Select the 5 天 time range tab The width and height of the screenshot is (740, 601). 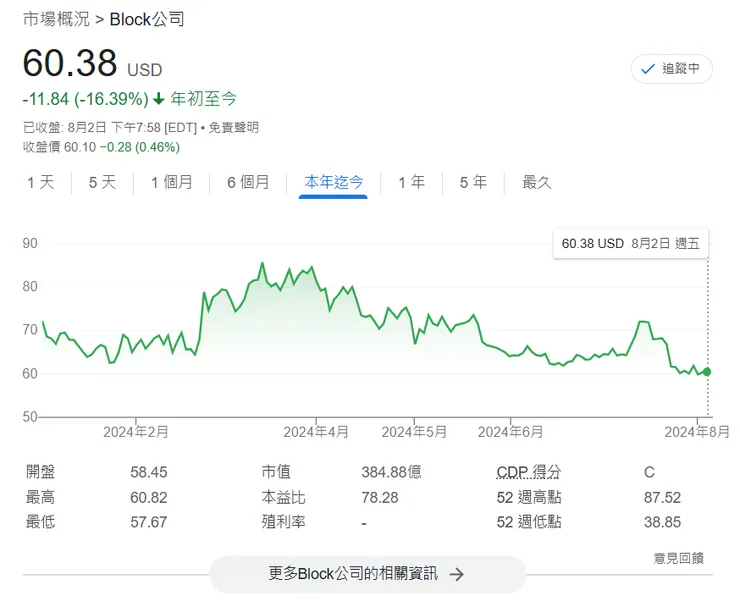(x=102, y=182)
